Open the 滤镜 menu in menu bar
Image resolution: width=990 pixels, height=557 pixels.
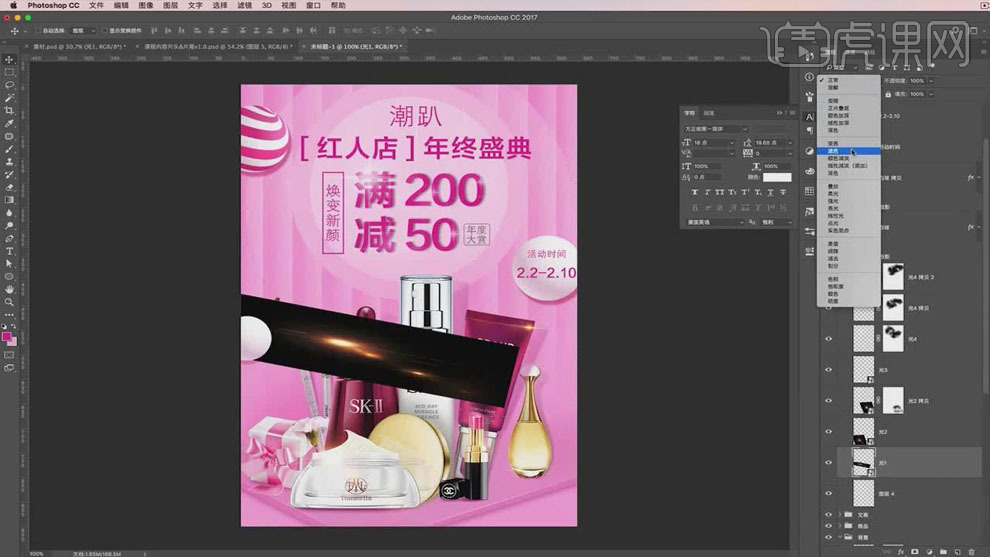pyautogui.click(x=244, y=5)
